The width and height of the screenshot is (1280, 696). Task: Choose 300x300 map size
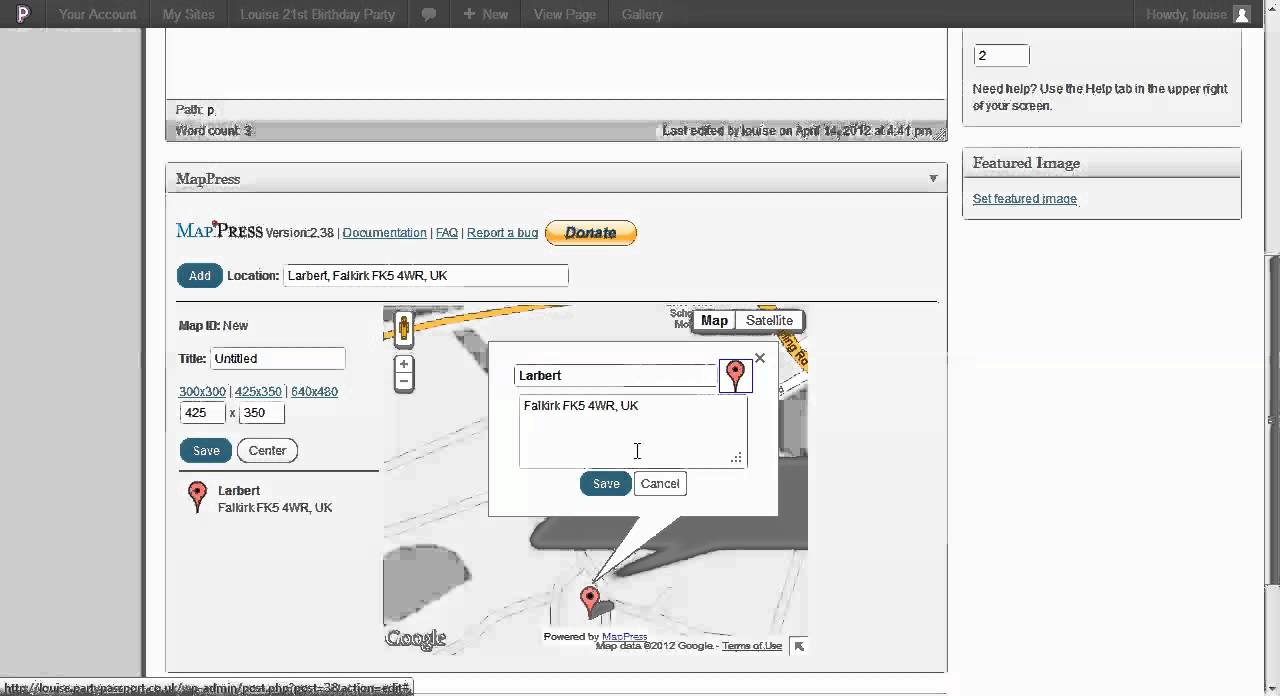pos(202,392)
